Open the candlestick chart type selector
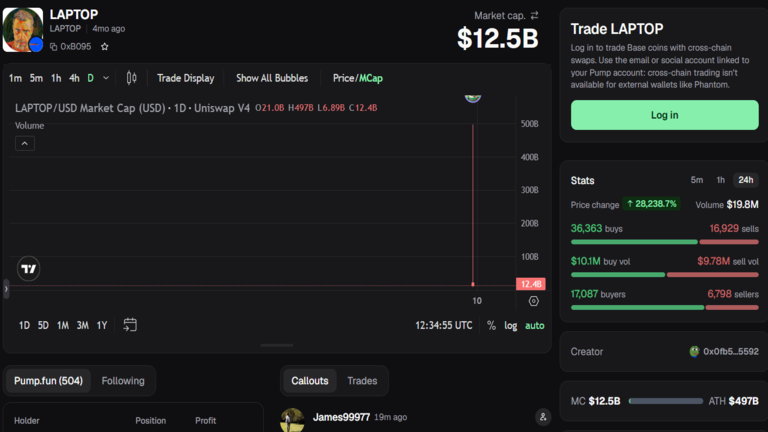Screen dimensions: 768x432 tap(131, 78)
